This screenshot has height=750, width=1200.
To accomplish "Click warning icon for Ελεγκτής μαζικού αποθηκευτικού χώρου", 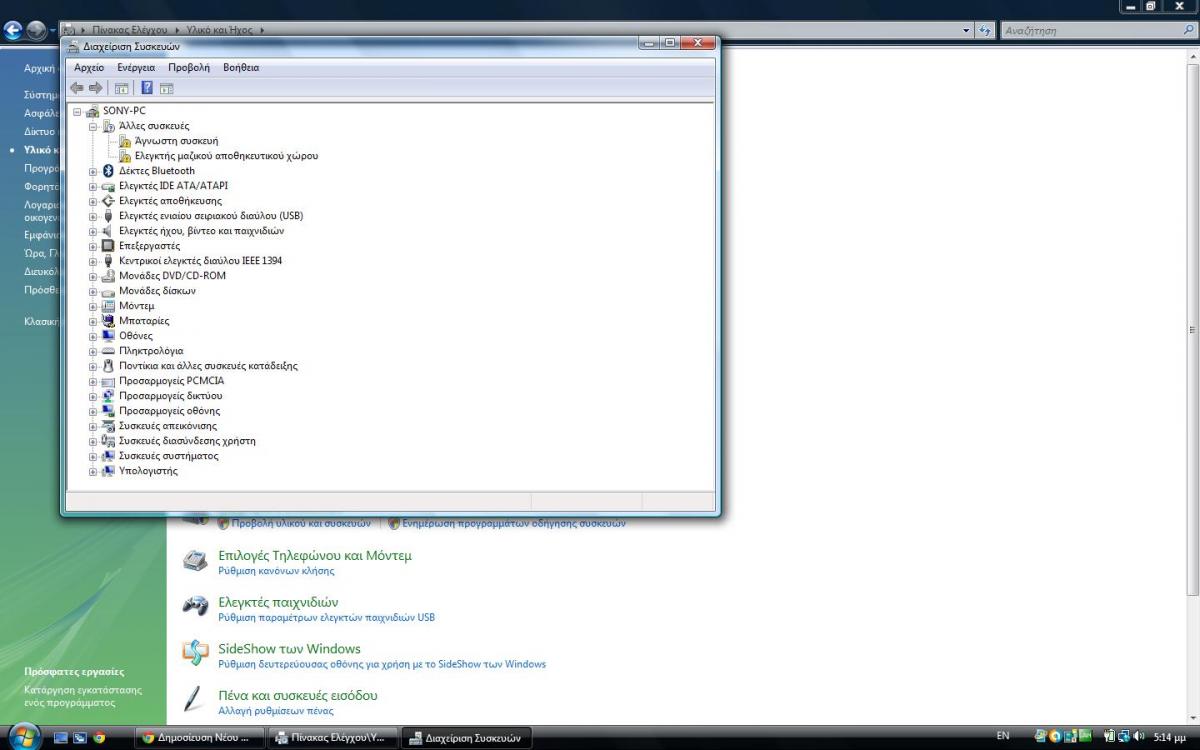I will coord(125,156).
